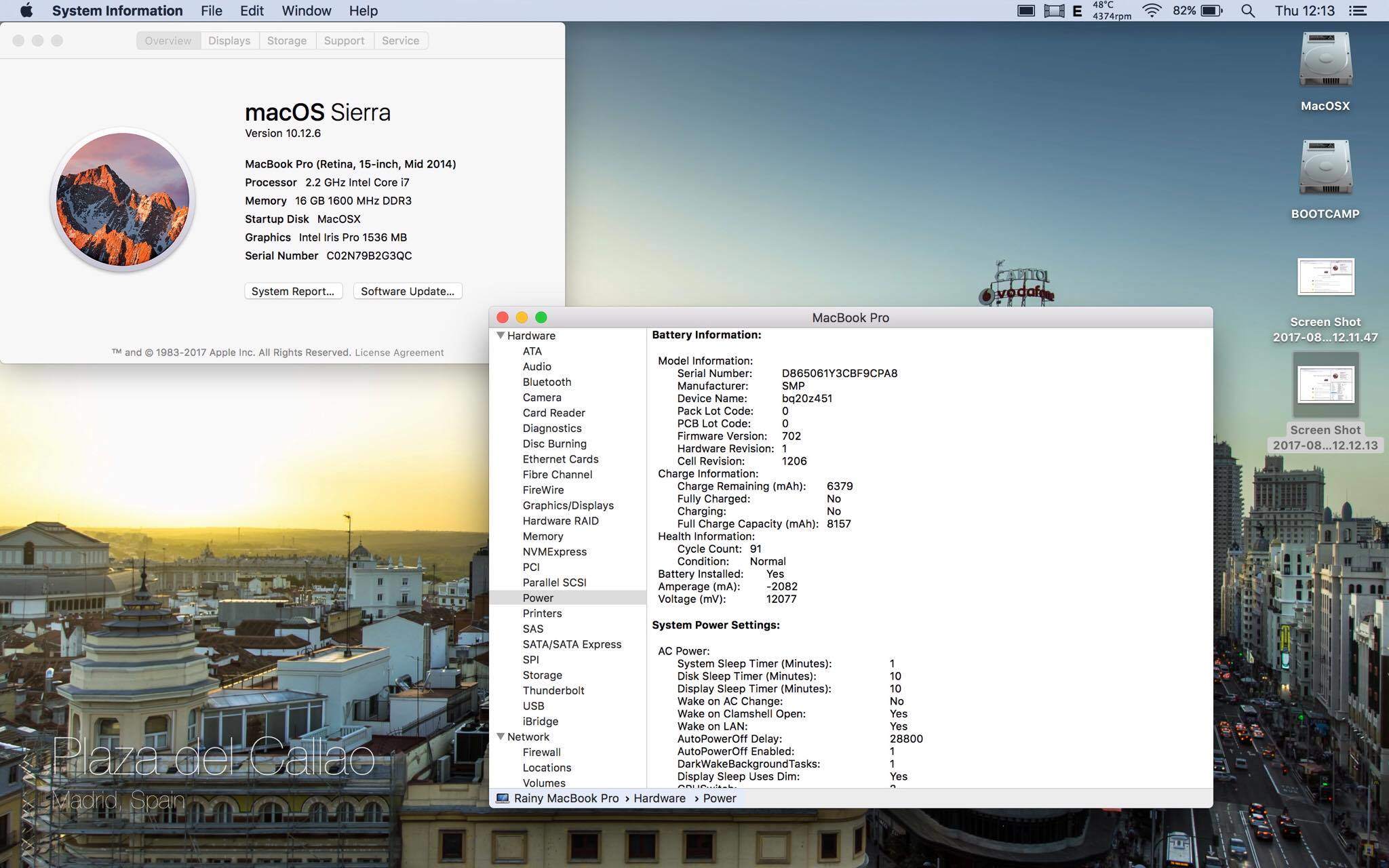Select Disc Burning in the sidebar
The height and width of the screenshot is (868, 1389).
[x=555, y=444]
